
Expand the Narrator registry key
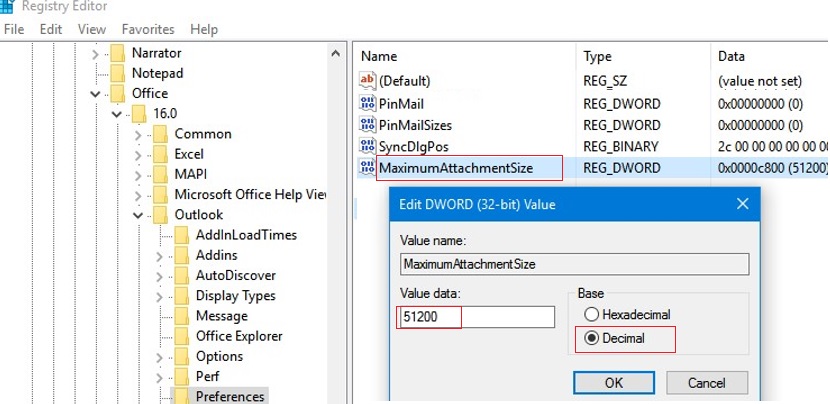click(96, 53)
